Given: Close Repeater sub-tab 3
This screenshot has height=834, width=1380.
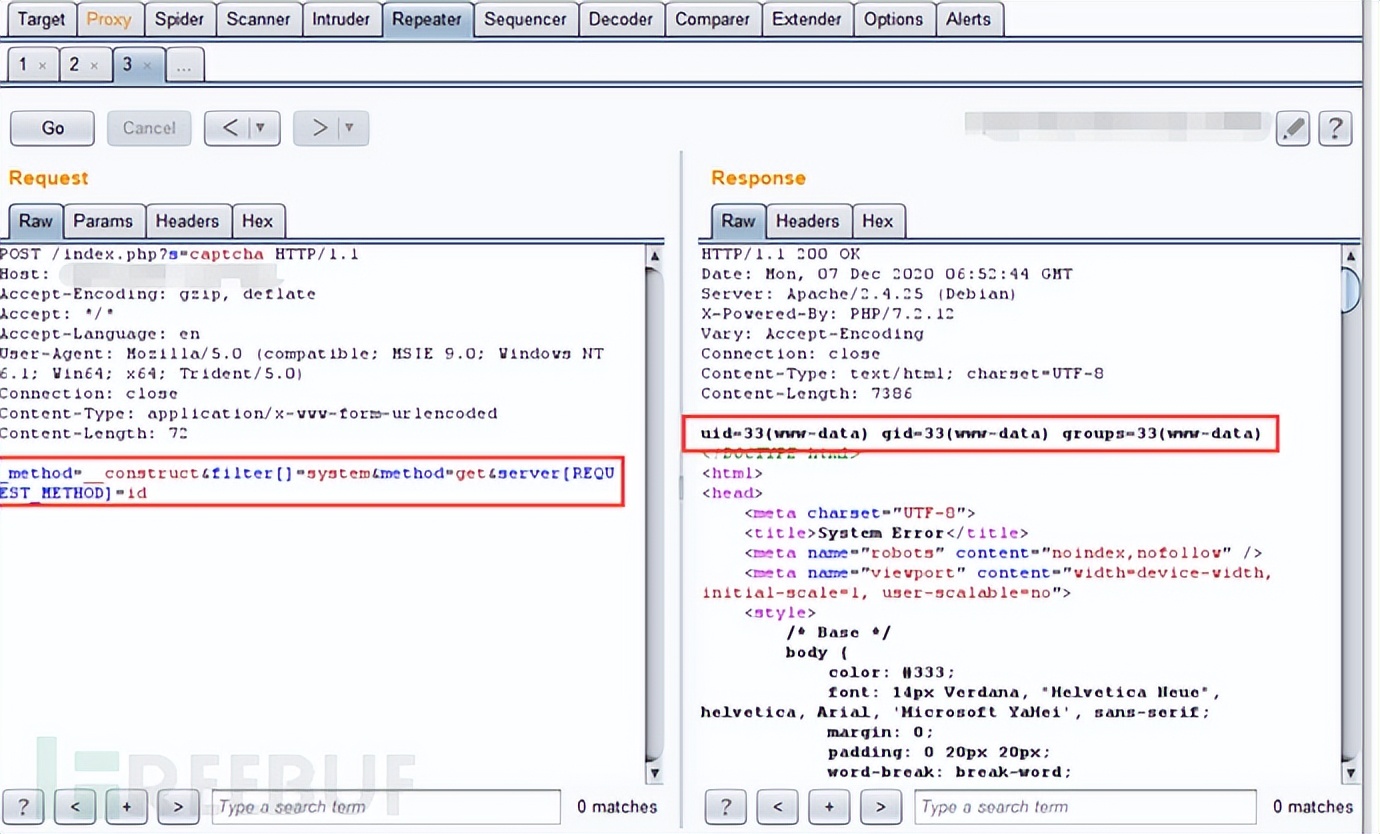Looking at the screenshot, I should pos(147,66).
